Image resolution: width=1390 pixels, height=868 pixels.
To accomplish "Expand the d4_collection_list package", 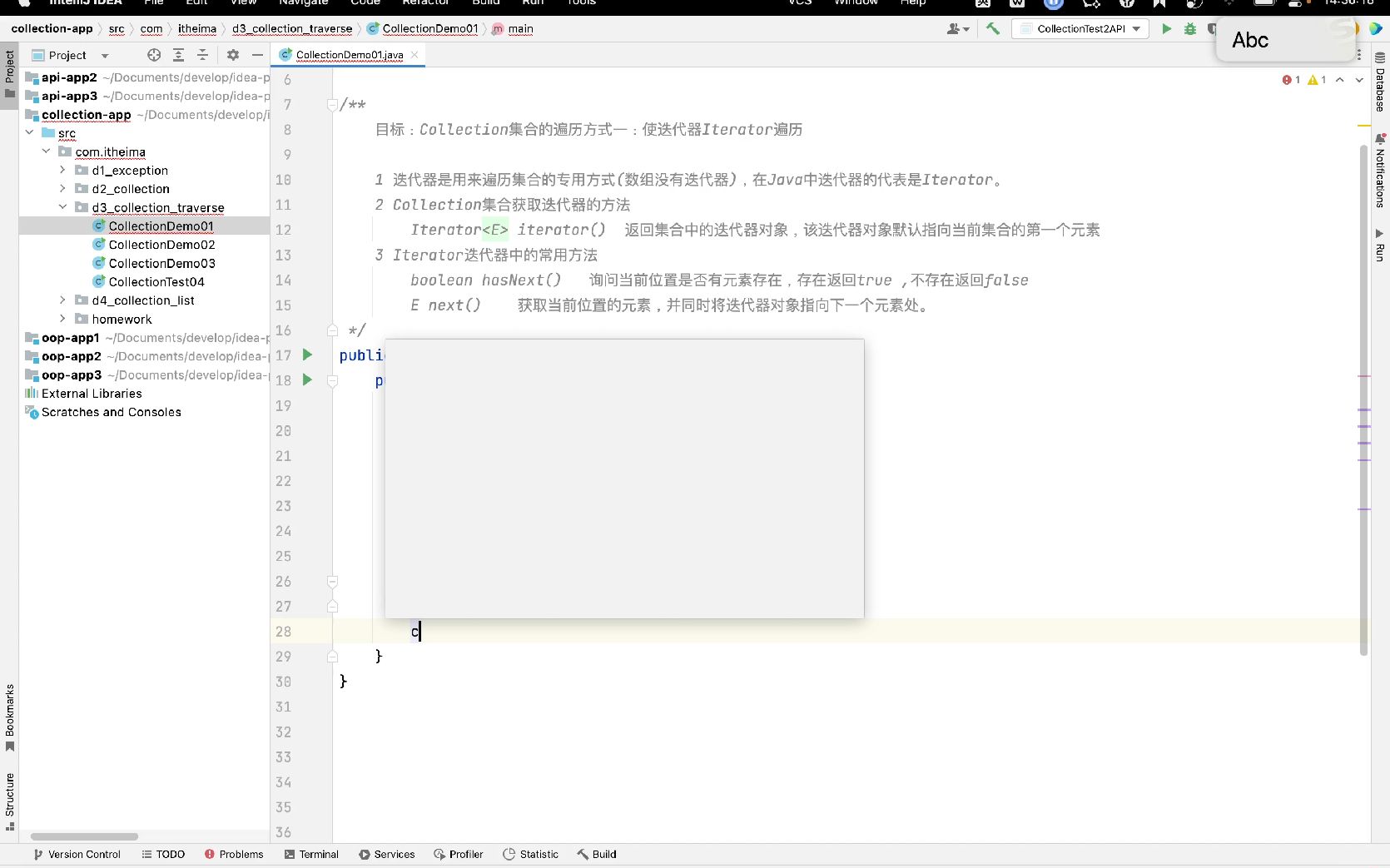I will coord(62,300).
